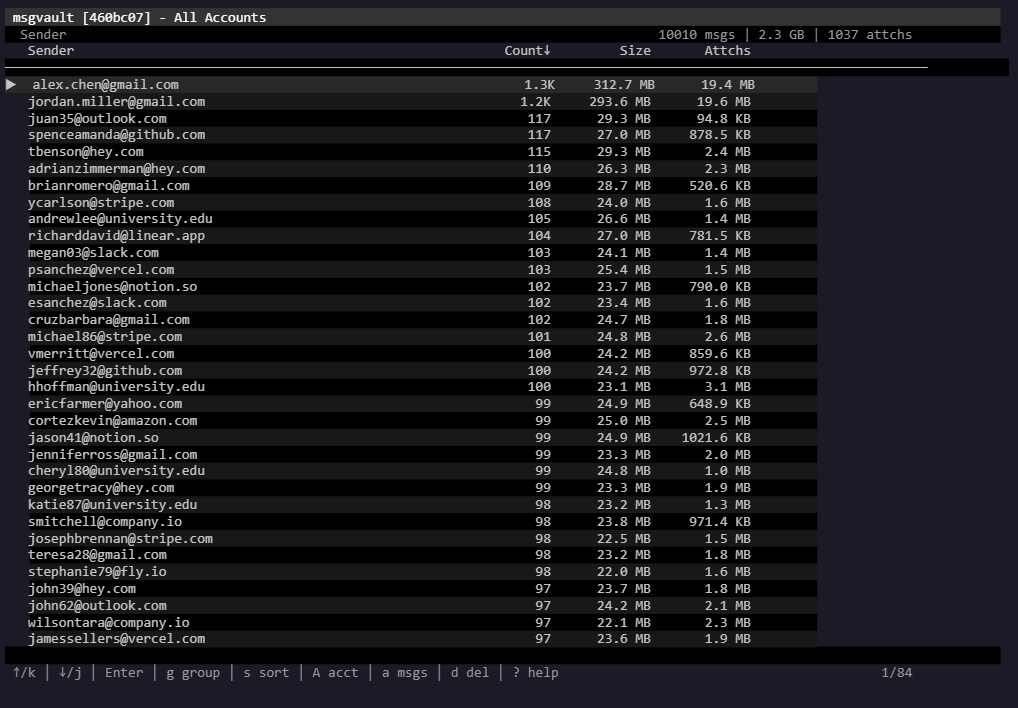This screenshot has width=1018, height=708.
Task: Click the ↑/k navigation hint
Action: tap(24, 673)
